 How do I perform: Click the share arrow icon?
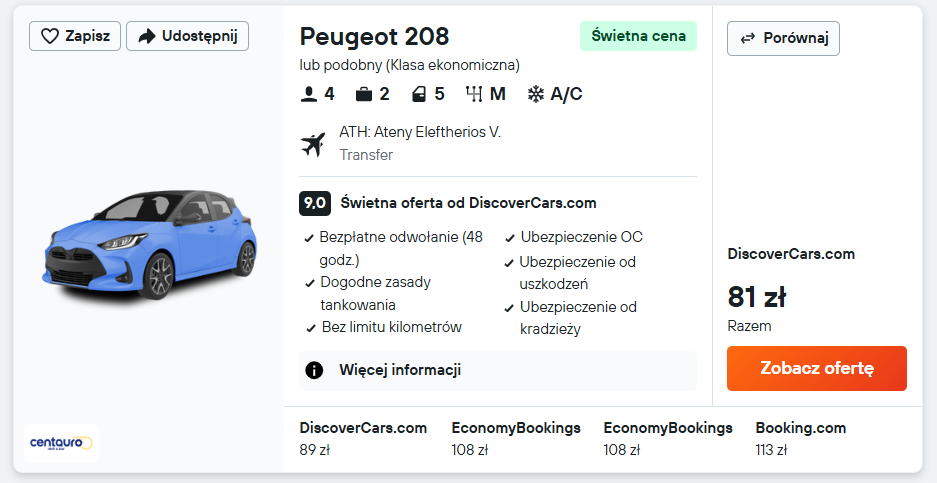[x=146, y=36]
